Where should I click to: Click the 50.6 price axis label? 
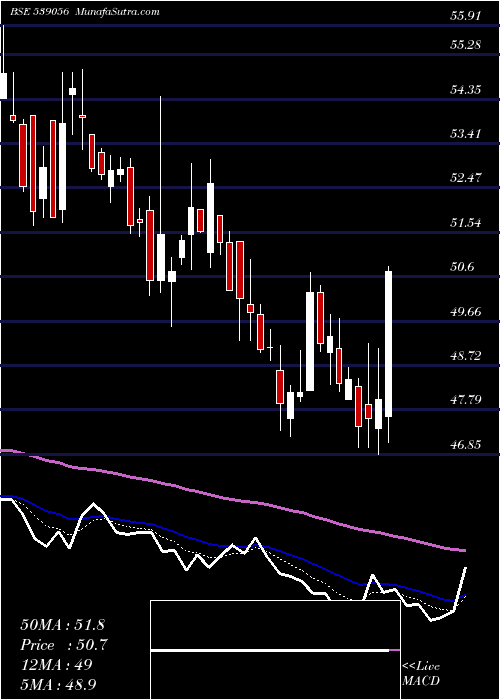coord(462,267)
